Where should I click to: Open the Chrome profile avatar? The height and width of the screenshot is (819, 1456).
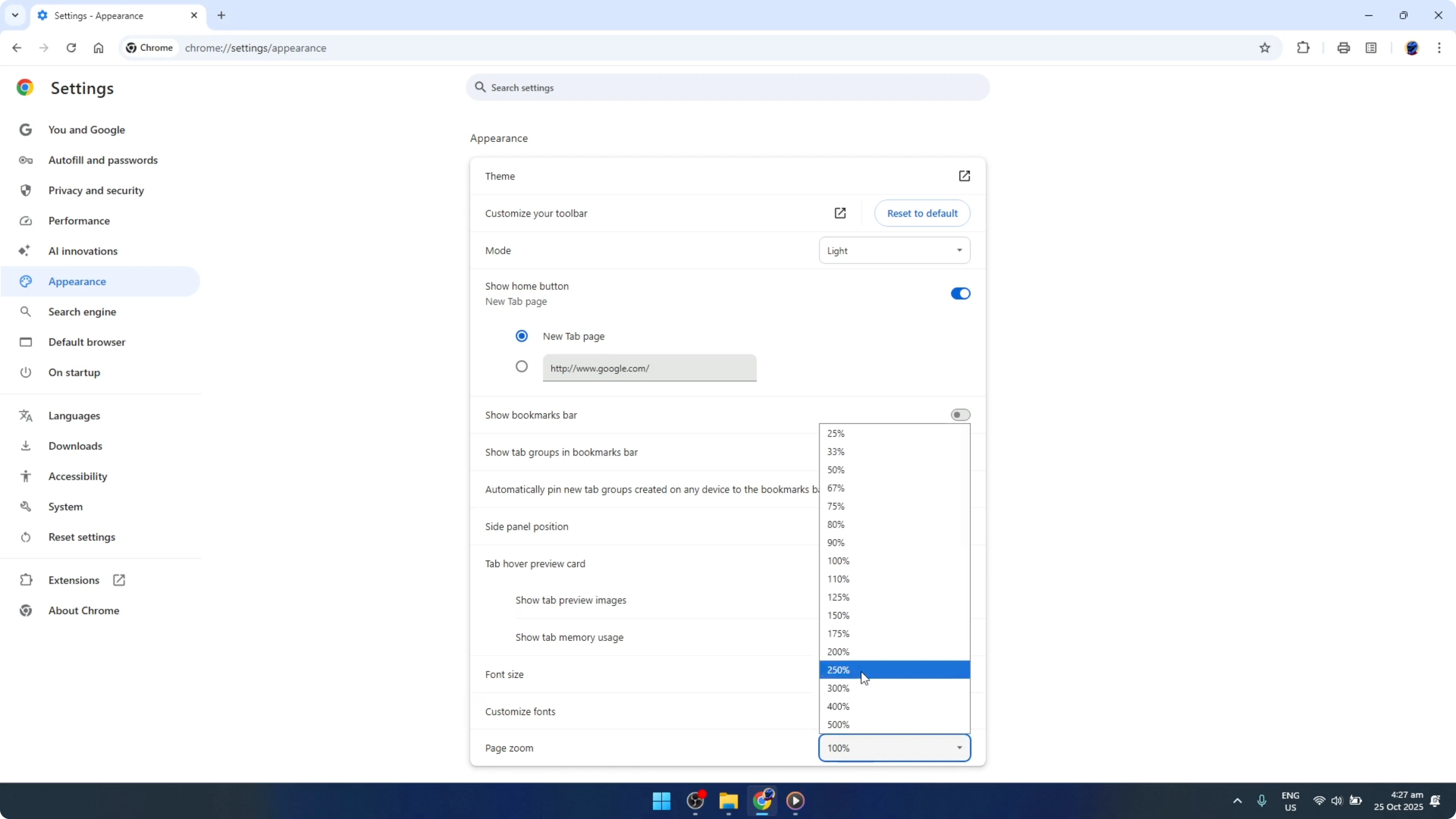coord(1412,47)
